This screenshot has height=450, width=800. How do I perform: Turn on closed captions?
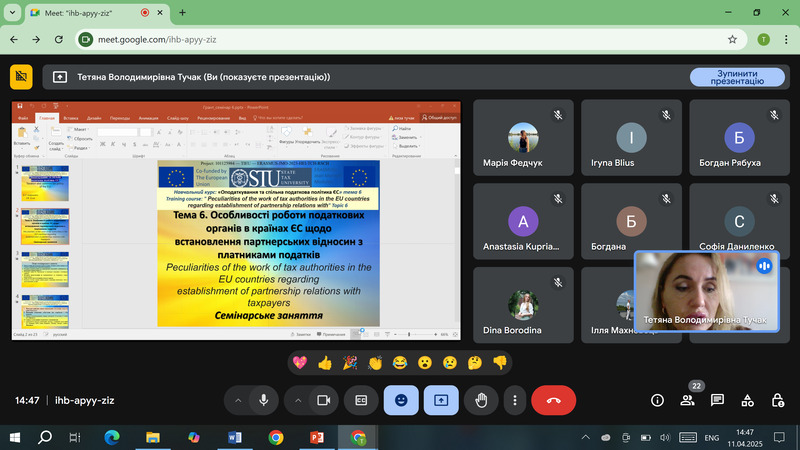(x=361, y=401)
